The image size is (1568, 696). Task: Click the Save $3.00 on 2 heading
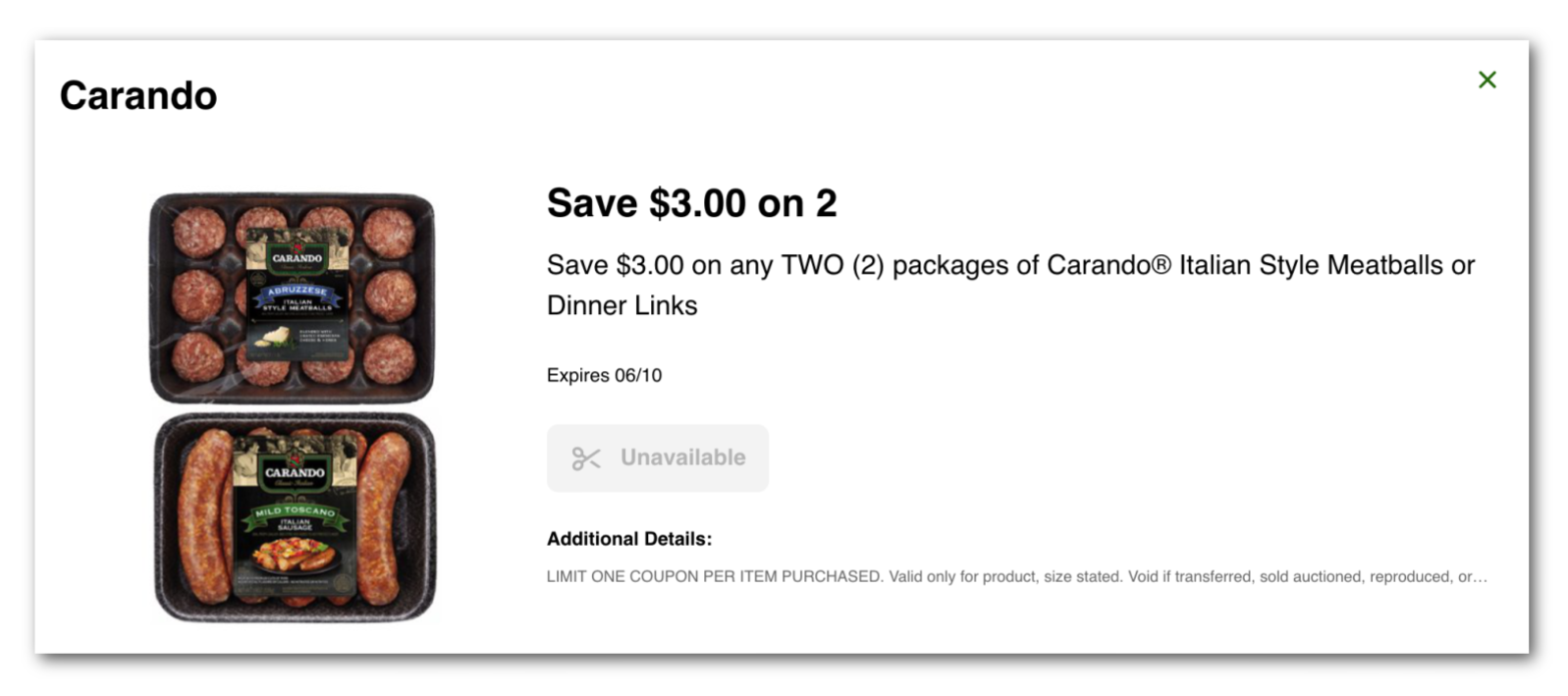point(690,204)
